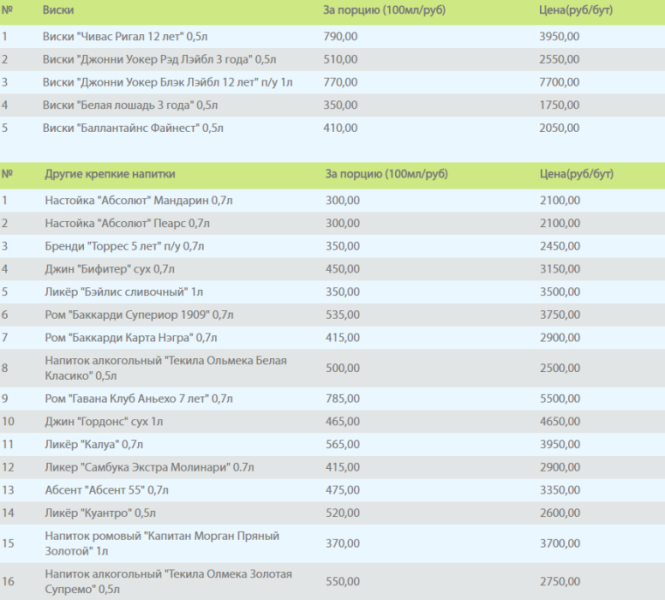Screen dimensions: 665x600
Task: Click bottle price 3700,00
Action: [x=560, y=544]
